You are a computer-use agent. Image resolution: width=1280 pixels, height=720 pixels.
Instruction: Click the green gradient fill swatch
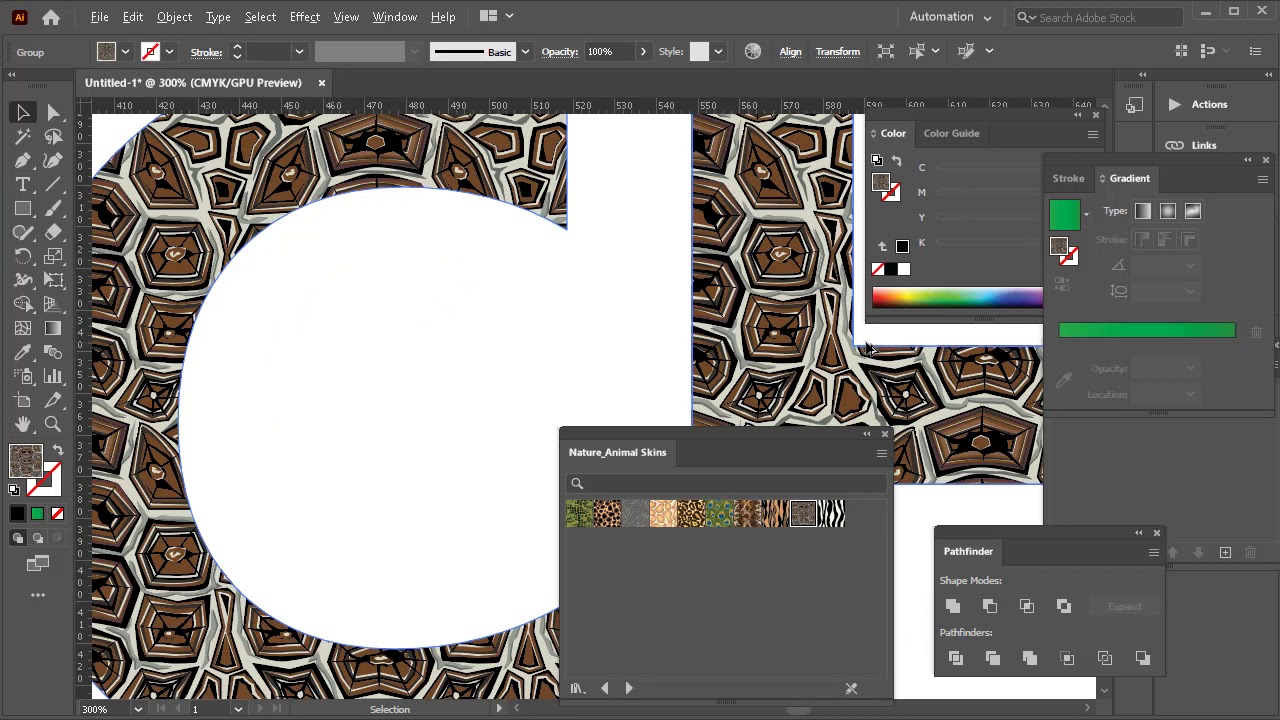tap(1064, 214)
